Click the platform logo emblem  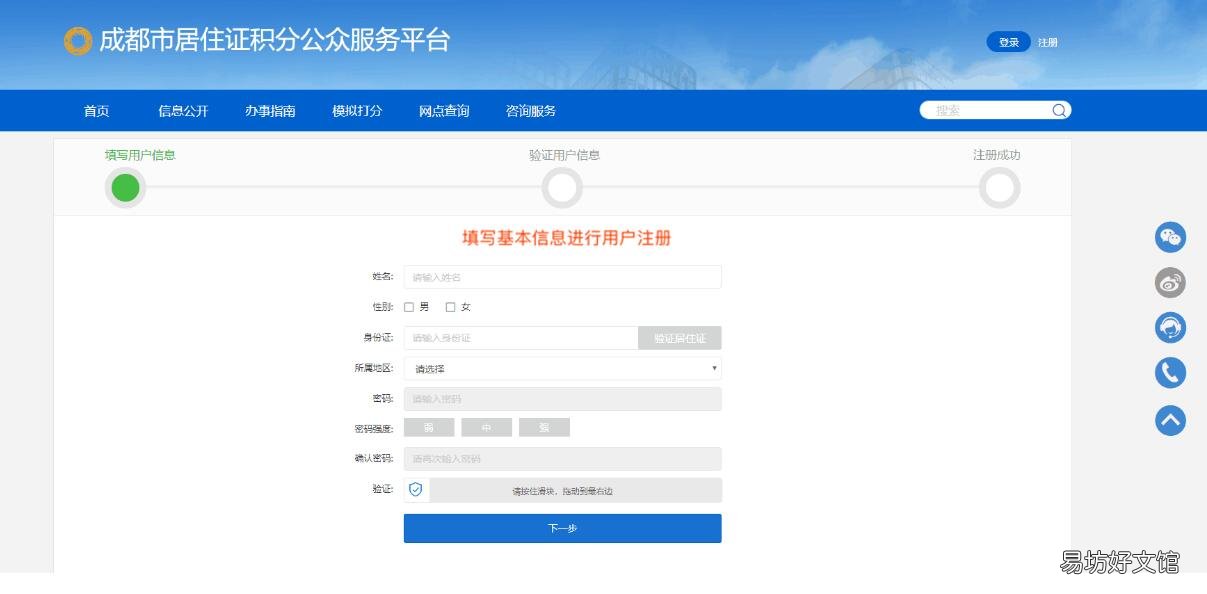pyautogui.click(x=77, y=41)
